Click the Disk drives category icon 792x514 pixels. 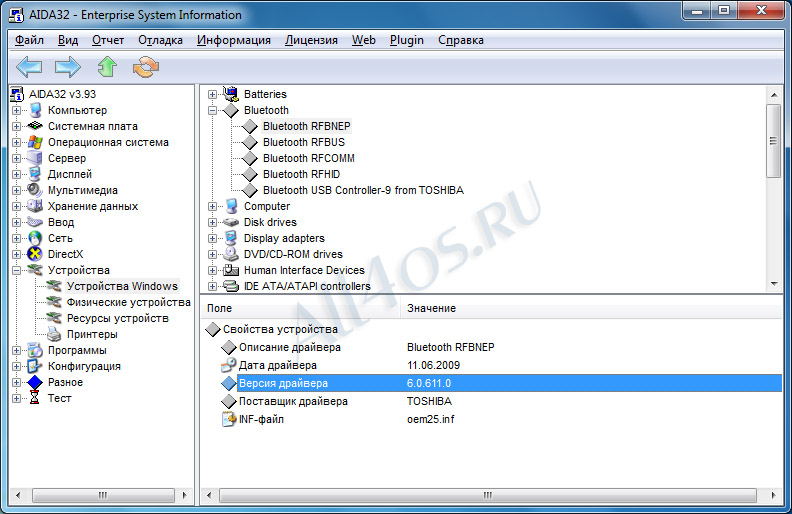(231, 222)
